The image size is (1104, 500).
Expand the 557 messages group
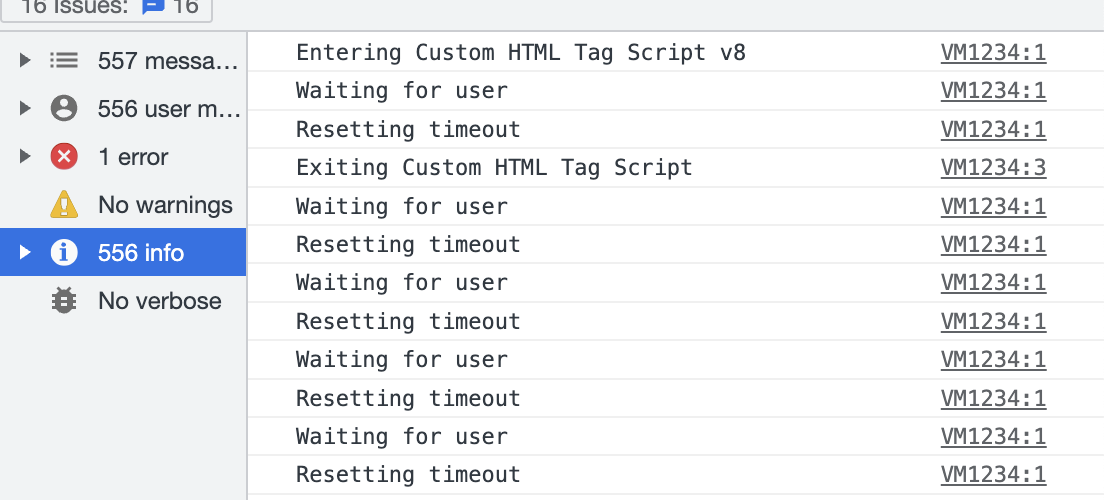(x=25, y=61)
